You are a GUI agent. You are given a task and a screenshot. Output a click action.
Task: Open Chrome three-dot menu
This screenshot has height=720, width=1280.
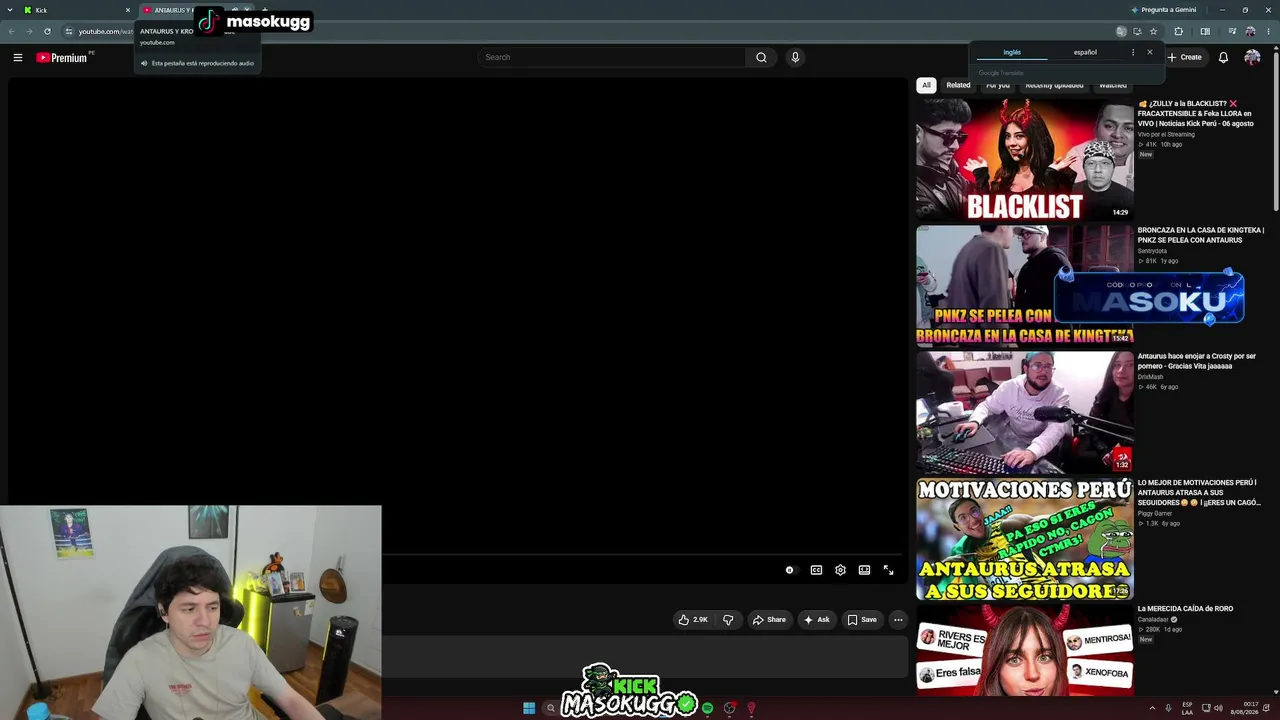pyautogui.click(x=1268, y=31)
